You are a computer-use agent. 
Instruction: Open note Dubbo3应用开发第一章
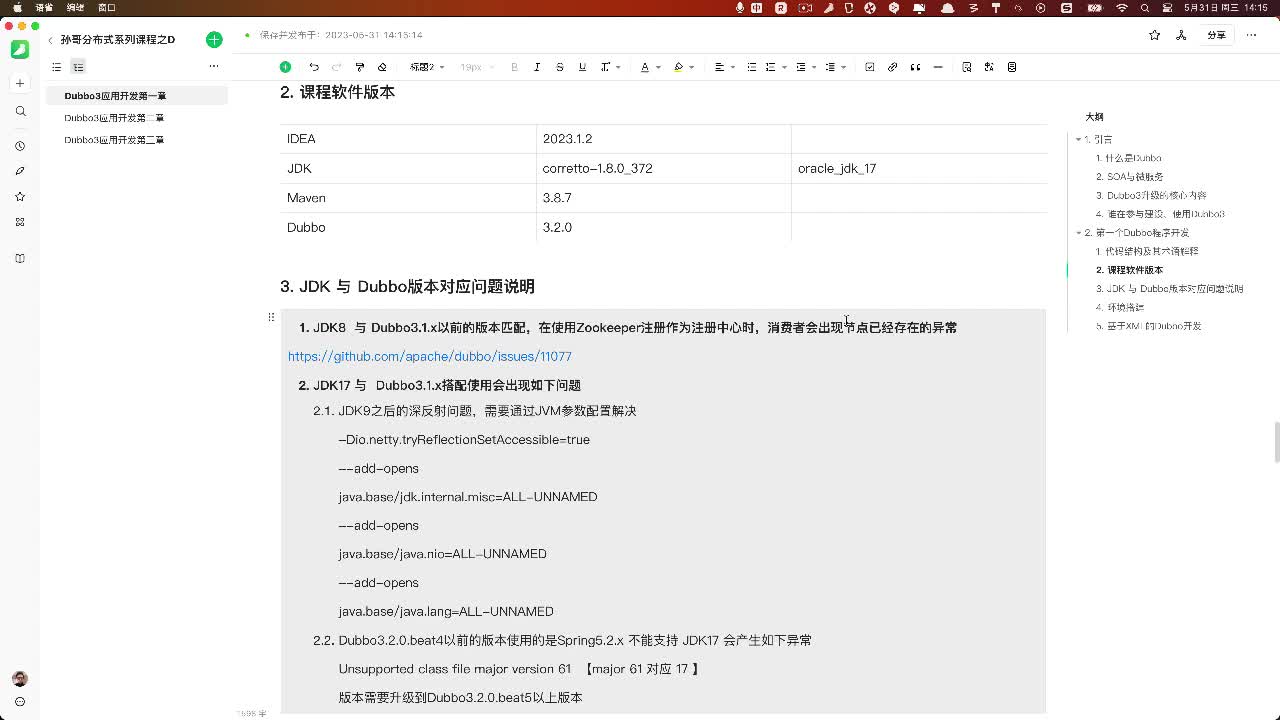[137, 96]
